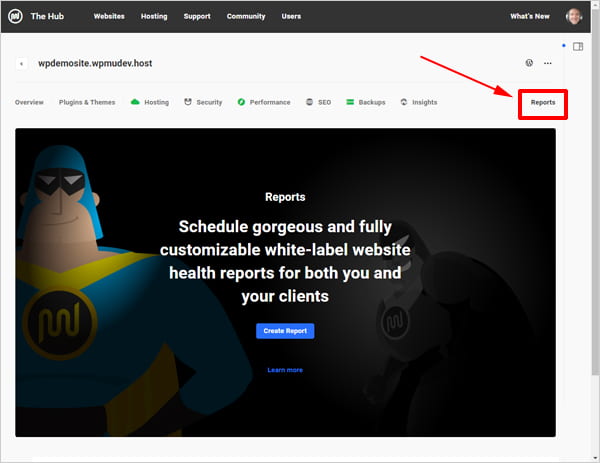Open the Websites menu
Image resolution: width=600 pixels, height=463 pixels.
[x=109, y=16]
